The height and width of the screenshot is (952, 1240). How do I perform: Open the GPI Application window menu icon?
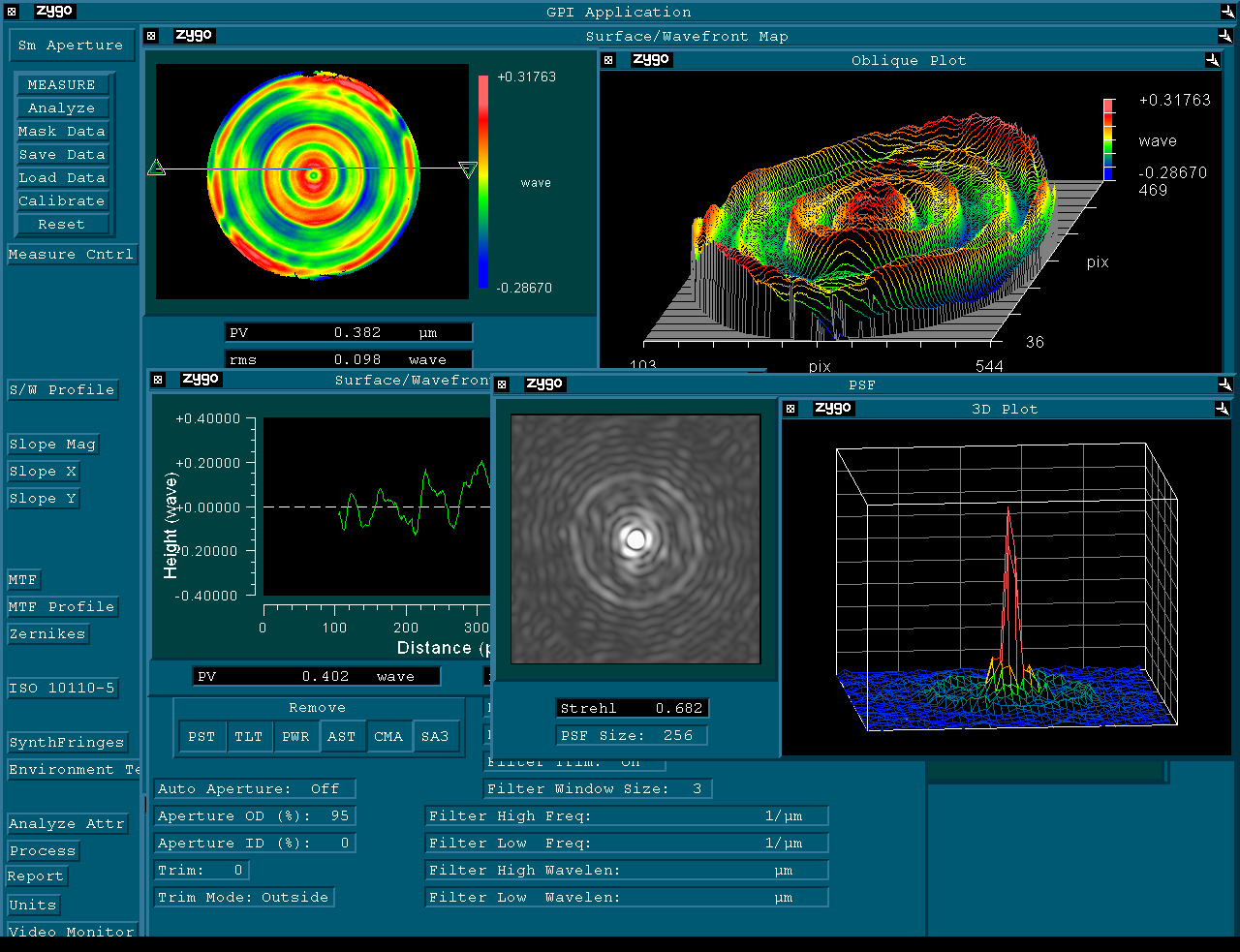pos(12,12)
